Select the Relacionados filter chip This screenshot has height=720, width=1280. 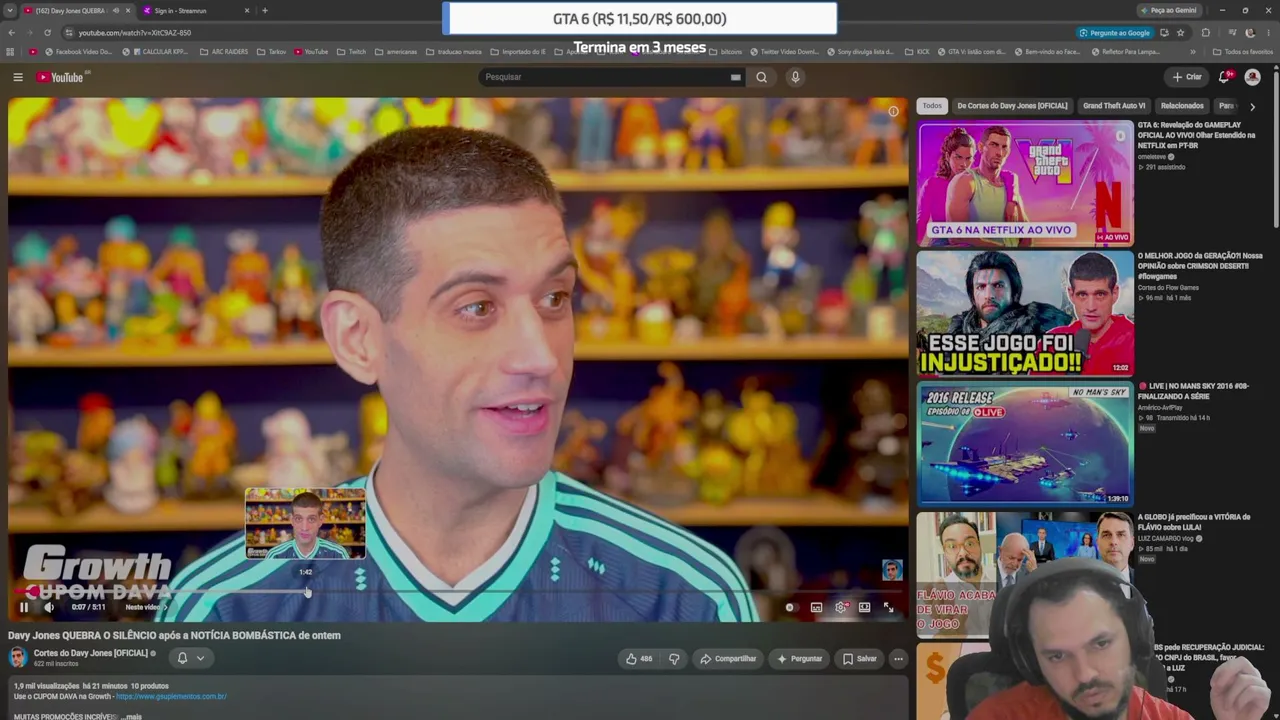tap(1182, 106)
